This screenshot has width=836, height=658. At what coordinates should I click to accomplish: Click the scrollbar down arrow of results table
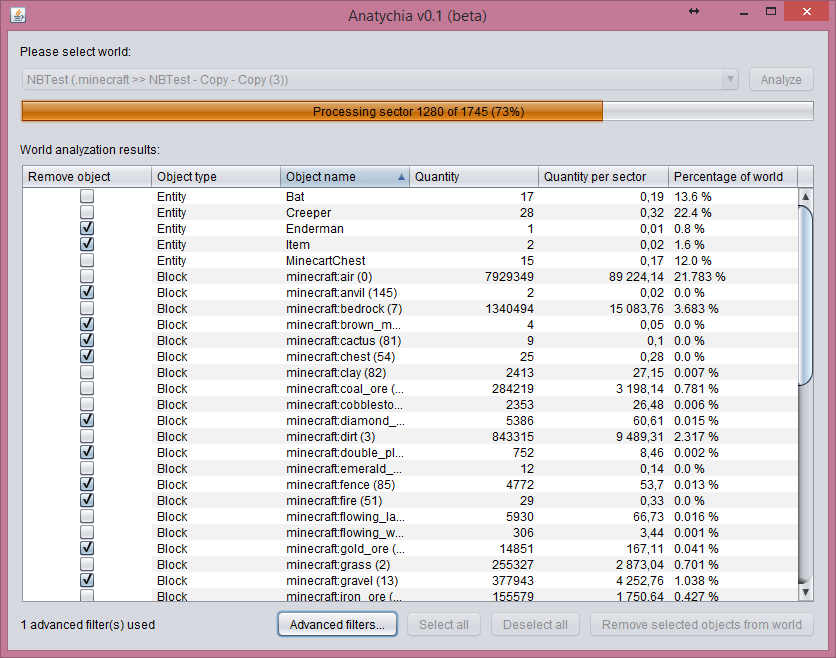806,592
